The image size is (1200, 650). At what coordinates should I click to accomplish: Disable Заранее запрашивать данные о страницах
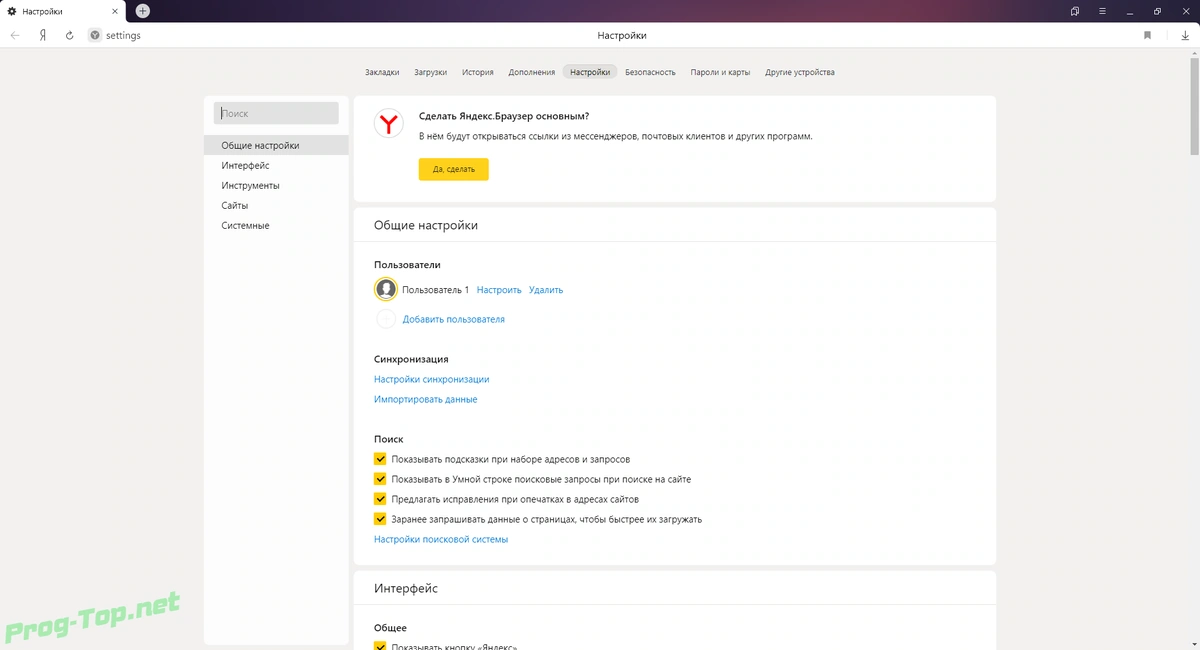380,519
